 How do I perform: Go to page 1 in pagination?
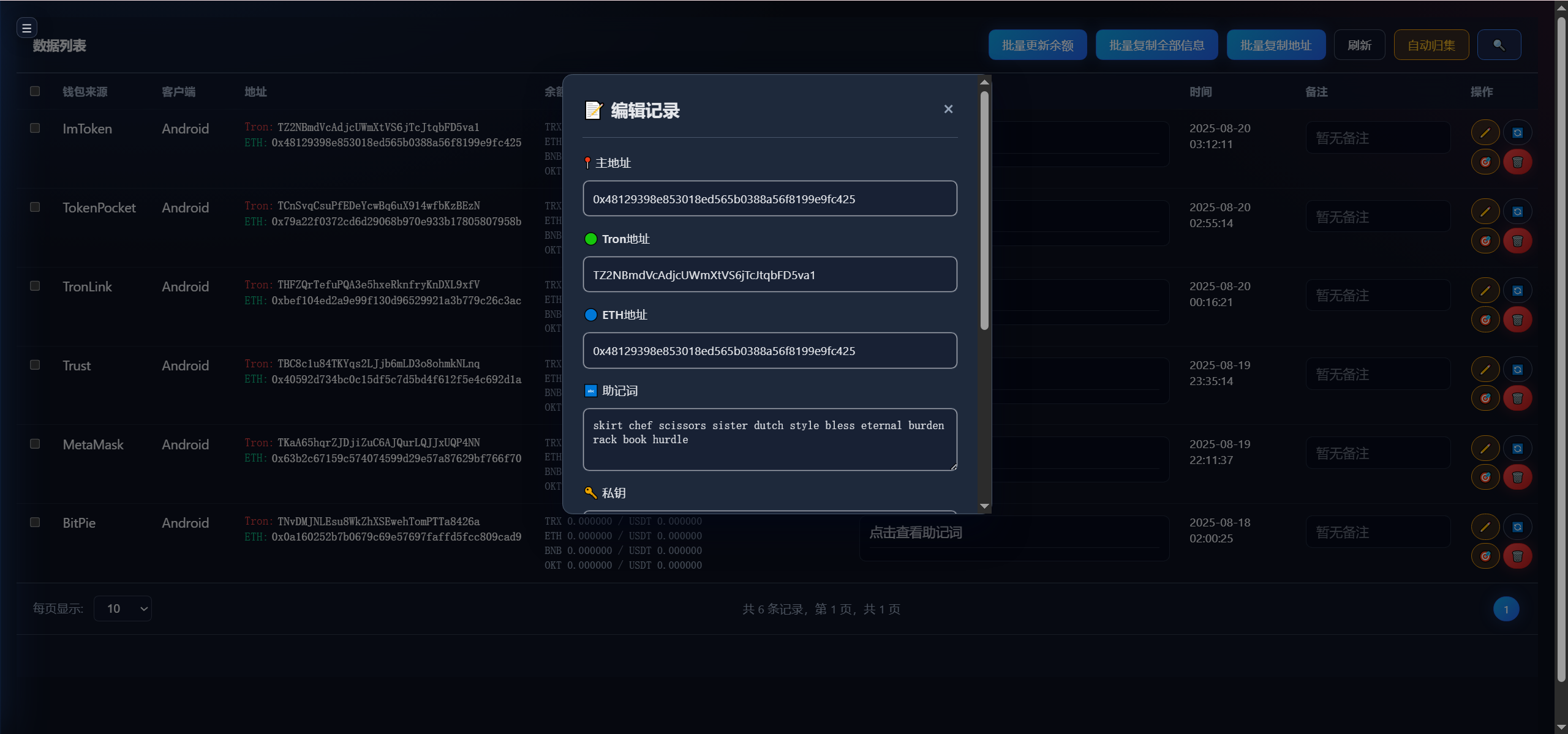point(1506,609)
